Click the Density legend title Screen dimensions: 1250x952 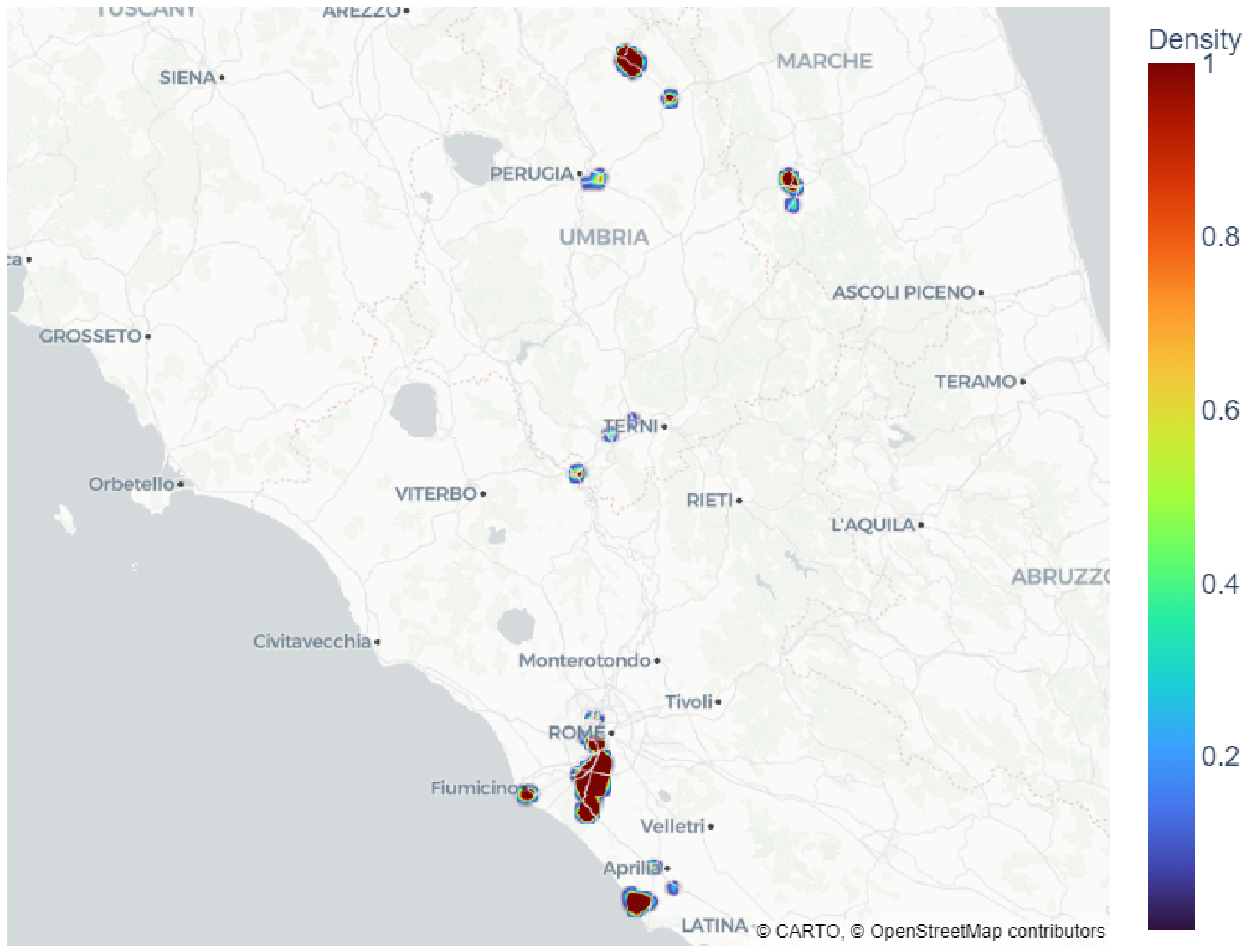(1195, 39)
